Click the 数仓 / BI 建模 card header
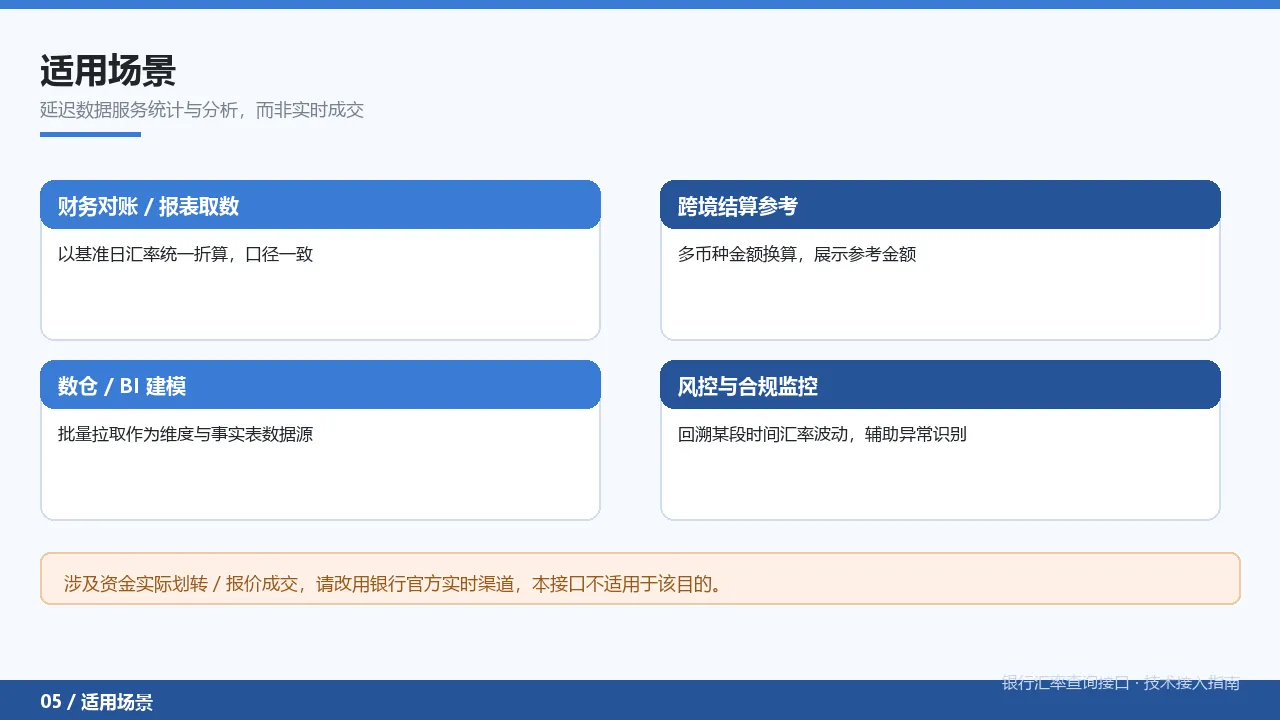Image resolution: width=1280 pixels, height=720 pixels. pyautogui.click(x=320, y=385)
